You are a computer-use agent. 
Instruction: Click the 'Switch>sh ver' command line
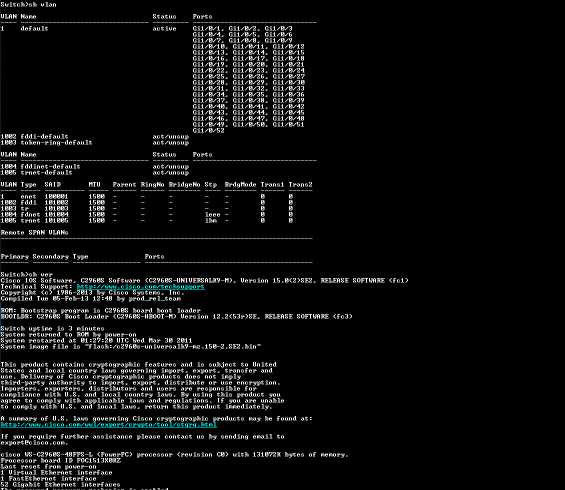click(27, 275)
